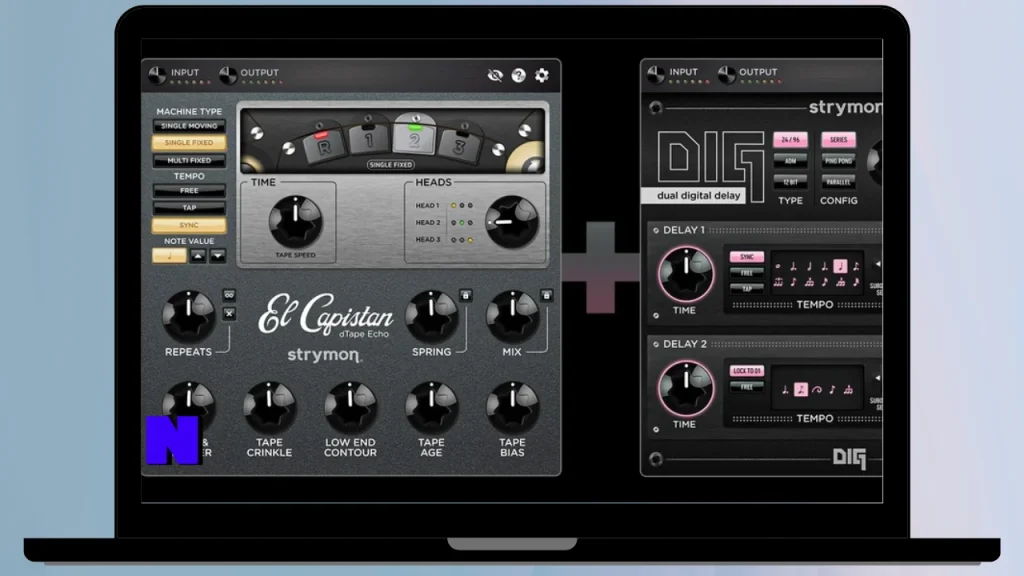Select SERIES config in DIG
This screenshot has width=1024, height=576.
pos(839,140)
